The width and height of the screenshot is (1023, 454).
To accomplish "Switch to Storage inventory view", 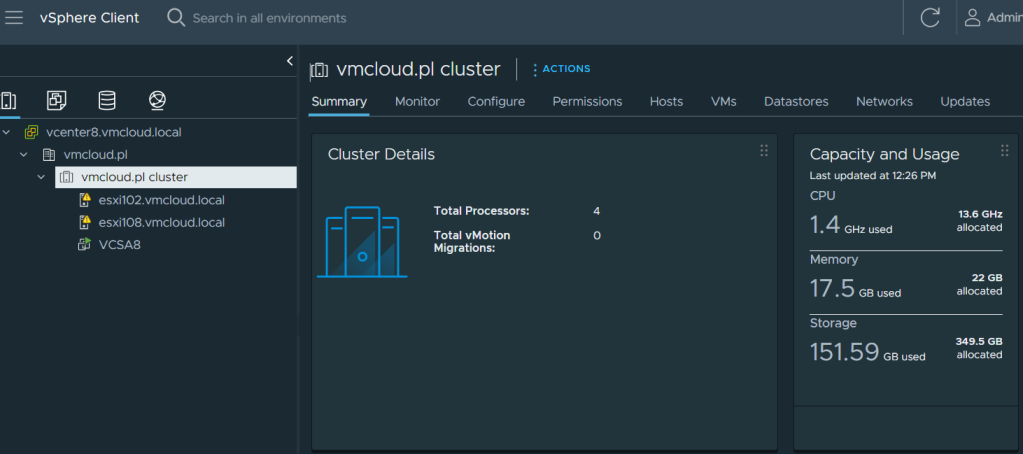I will (106, 100).
